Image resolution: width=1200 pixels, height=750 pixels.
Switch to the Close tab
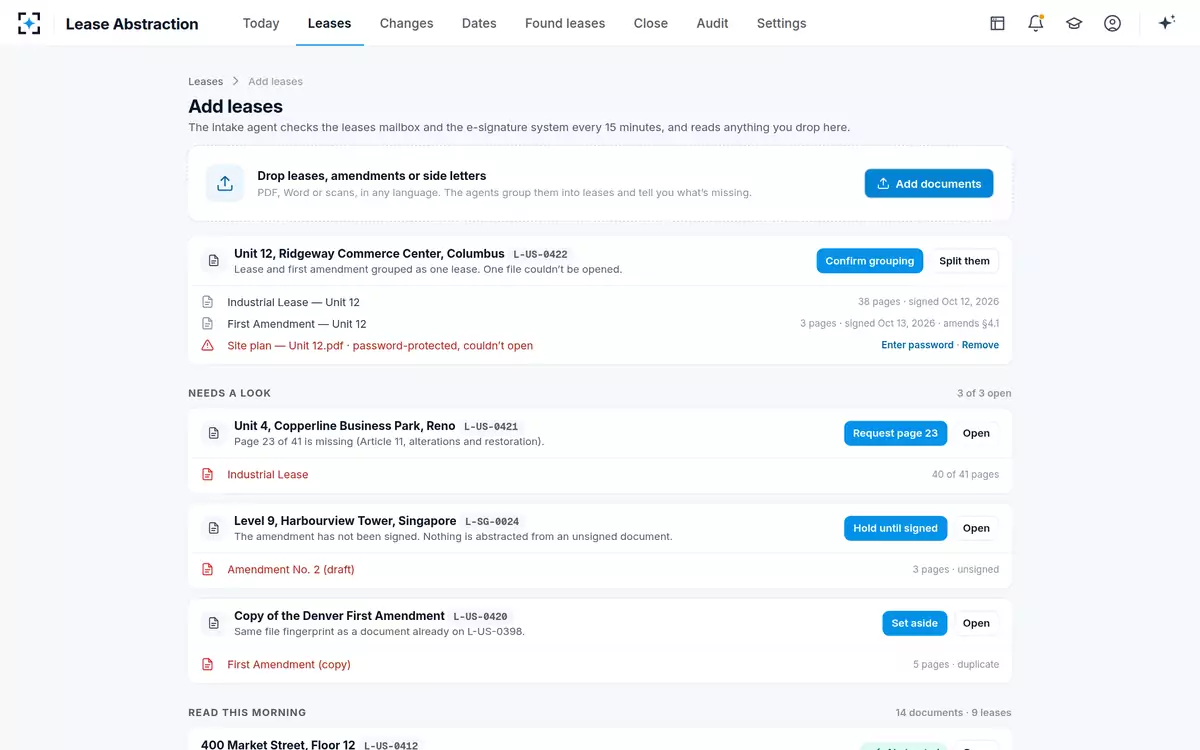tap(651, 23)
